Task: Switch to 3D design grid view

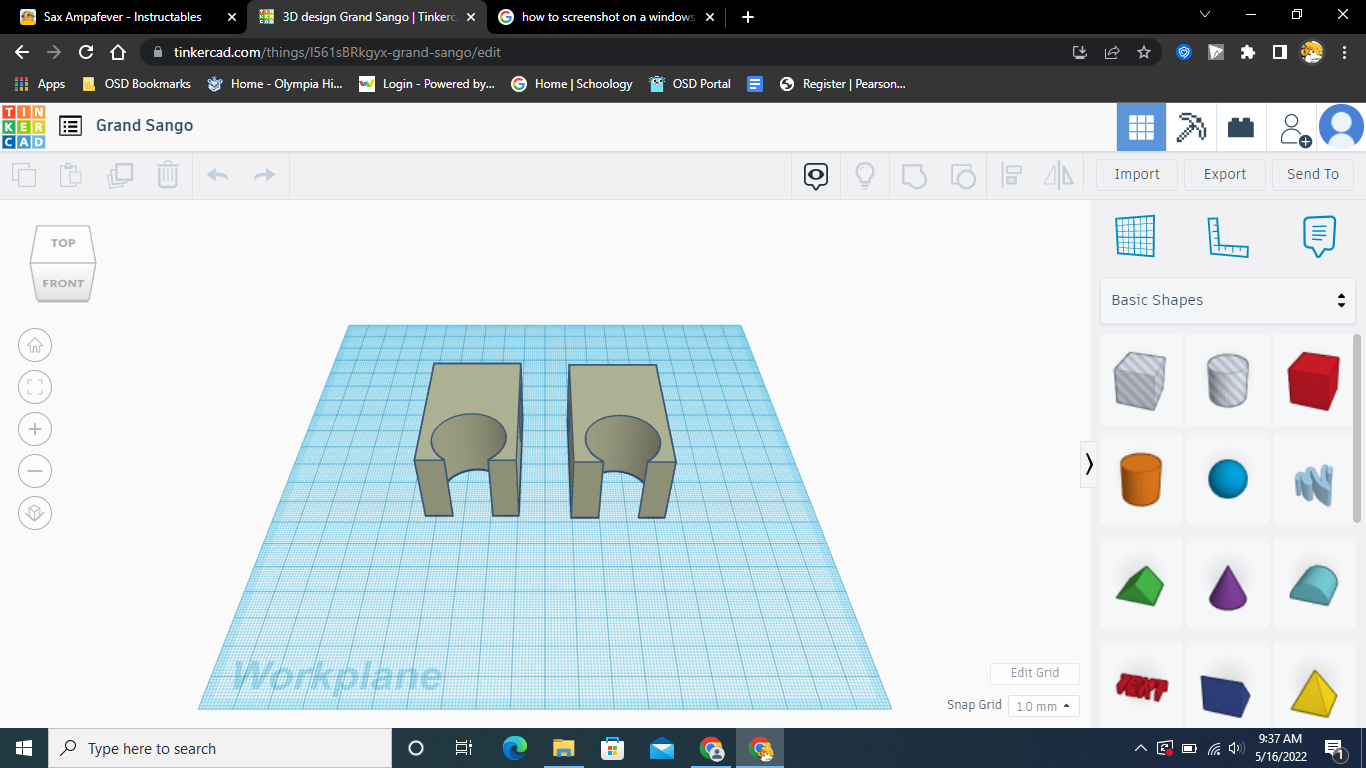Action: click(1141, 127)
